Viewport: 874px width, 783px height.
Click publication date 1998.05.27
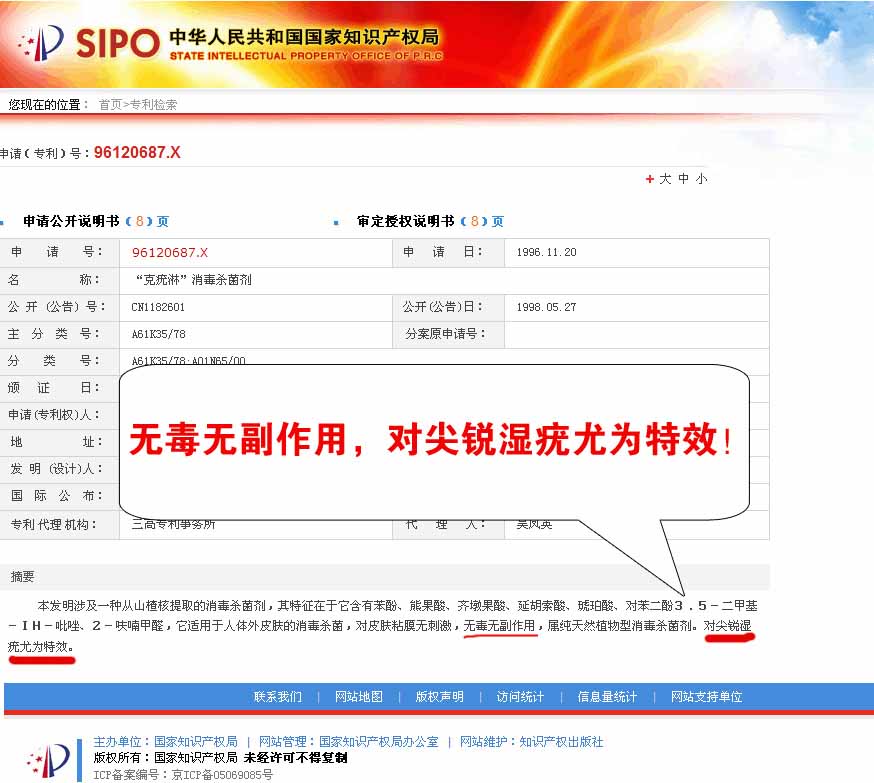pyautogui.click(x=546, y=307)
